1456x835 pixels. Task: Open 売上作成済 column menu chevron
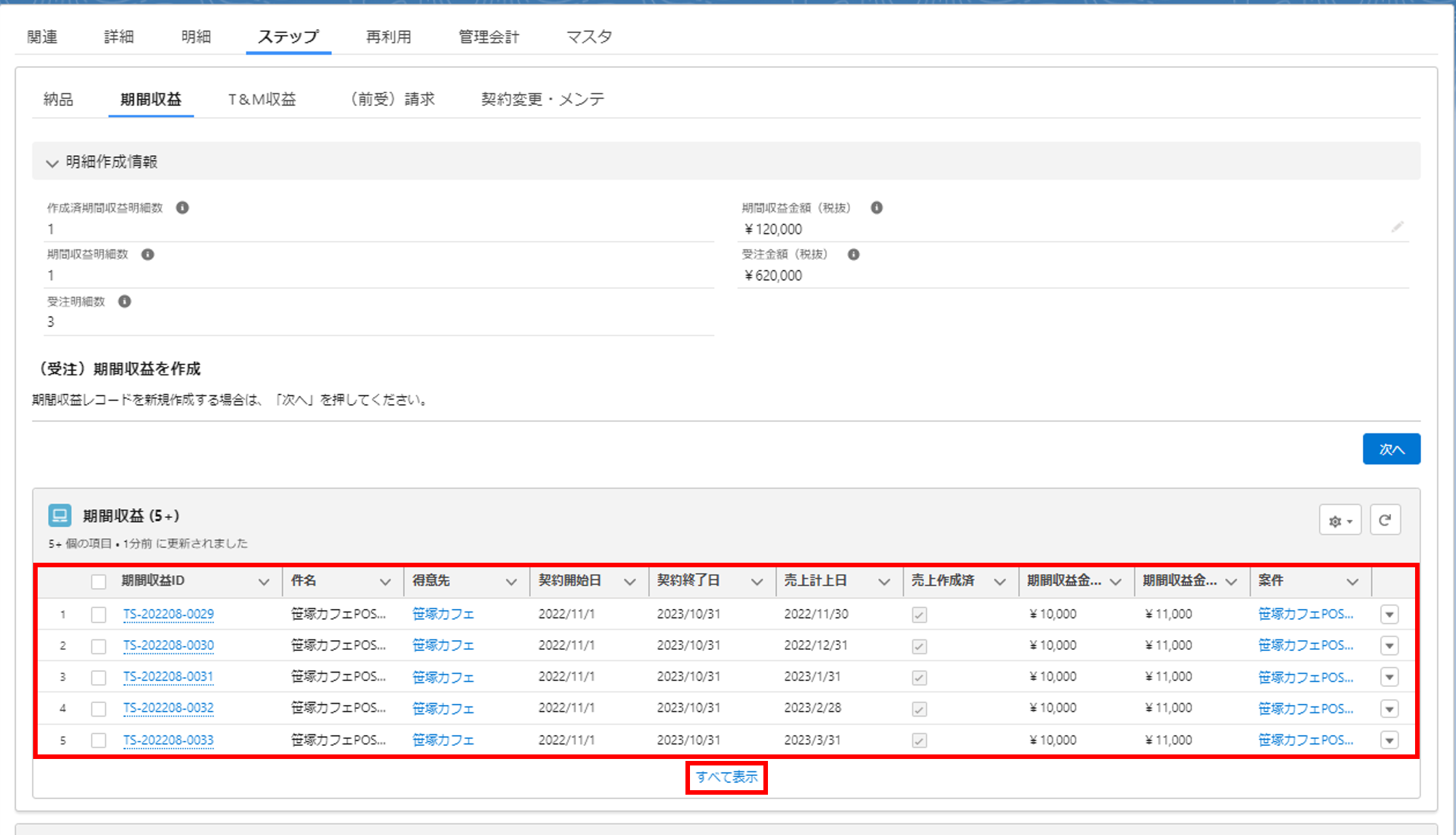(1000, 582)
